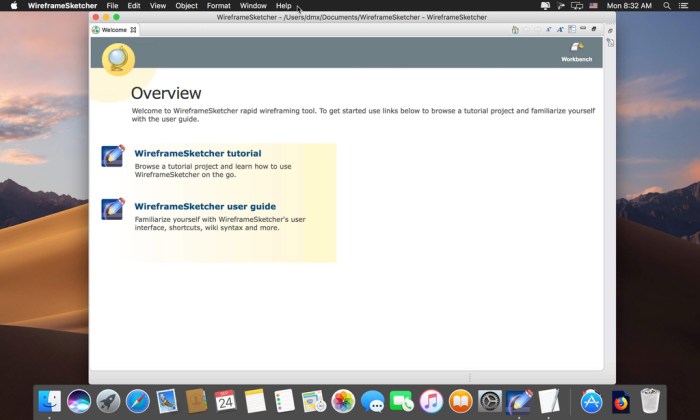The height and width of the screenshot is (420, 700).
Task: Open Contacts from the Dock
Action: pyautogui.click(x=196, y=401)
